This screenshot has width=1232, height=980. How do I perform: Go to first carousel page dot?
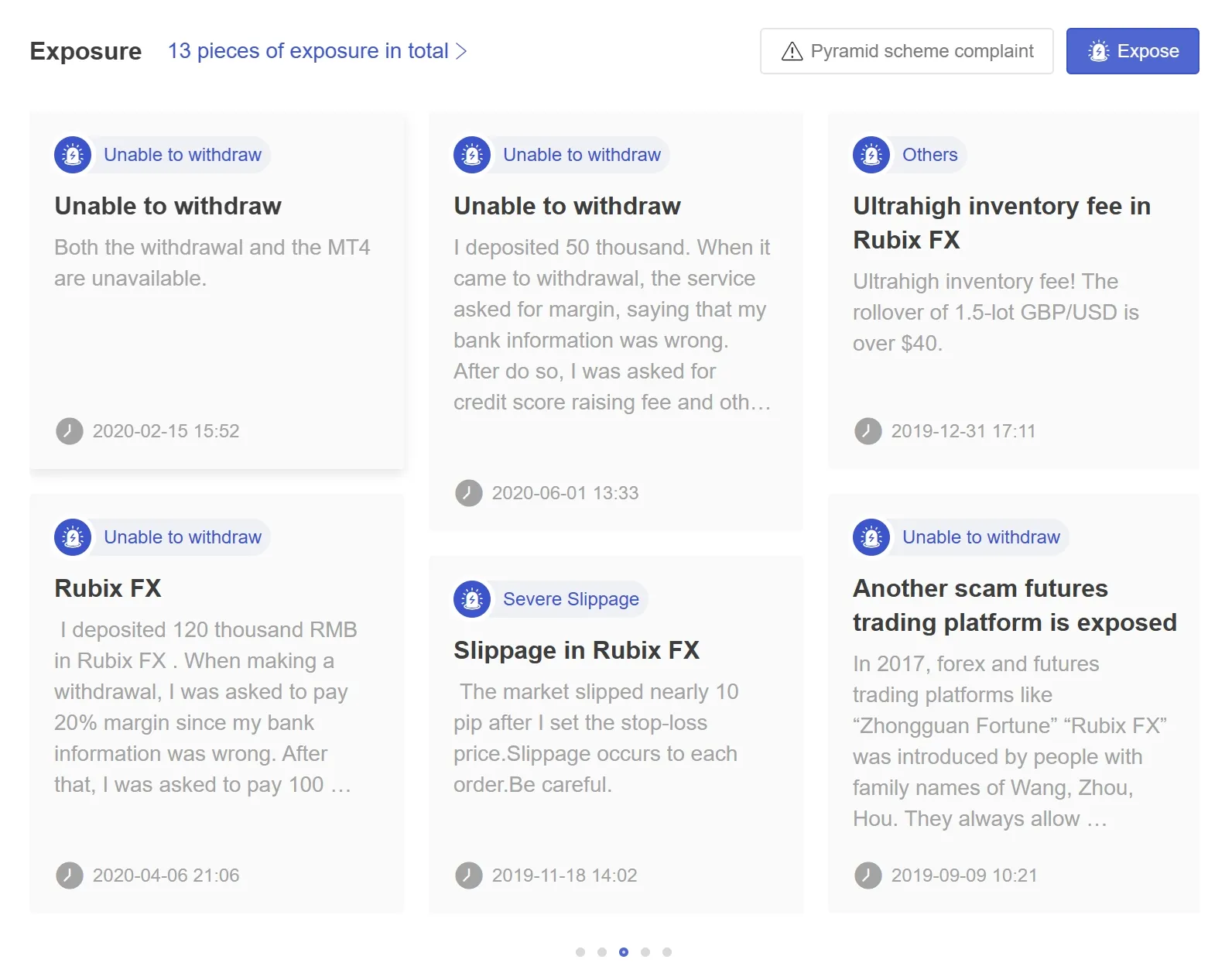pyautogui.click(x=580, y=952)
